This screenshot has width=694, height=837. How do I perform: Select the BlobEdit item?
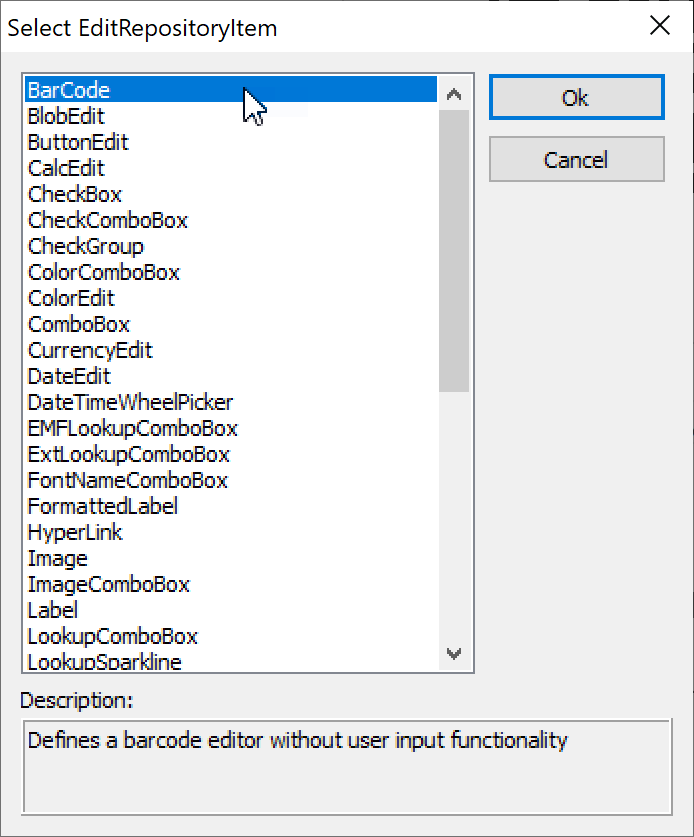[x=66, y=116]
